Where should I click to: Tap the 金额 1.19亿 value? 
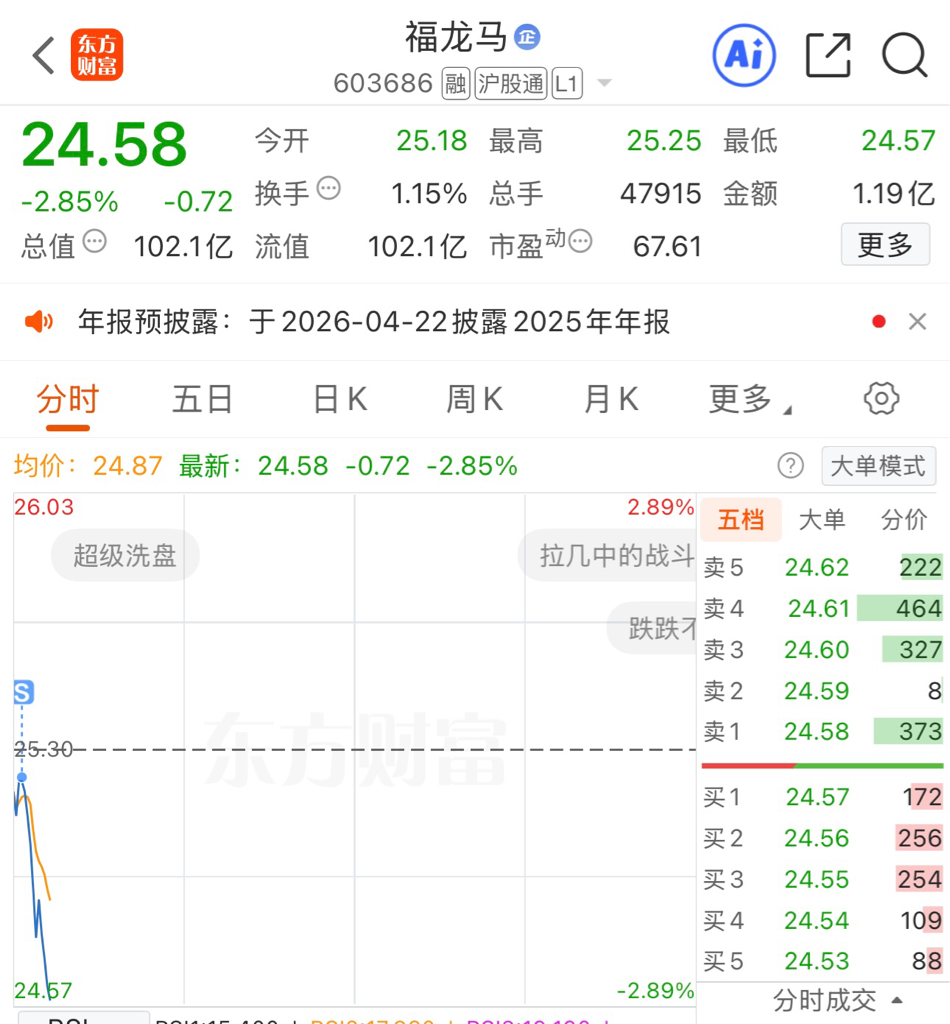[894, 194]
